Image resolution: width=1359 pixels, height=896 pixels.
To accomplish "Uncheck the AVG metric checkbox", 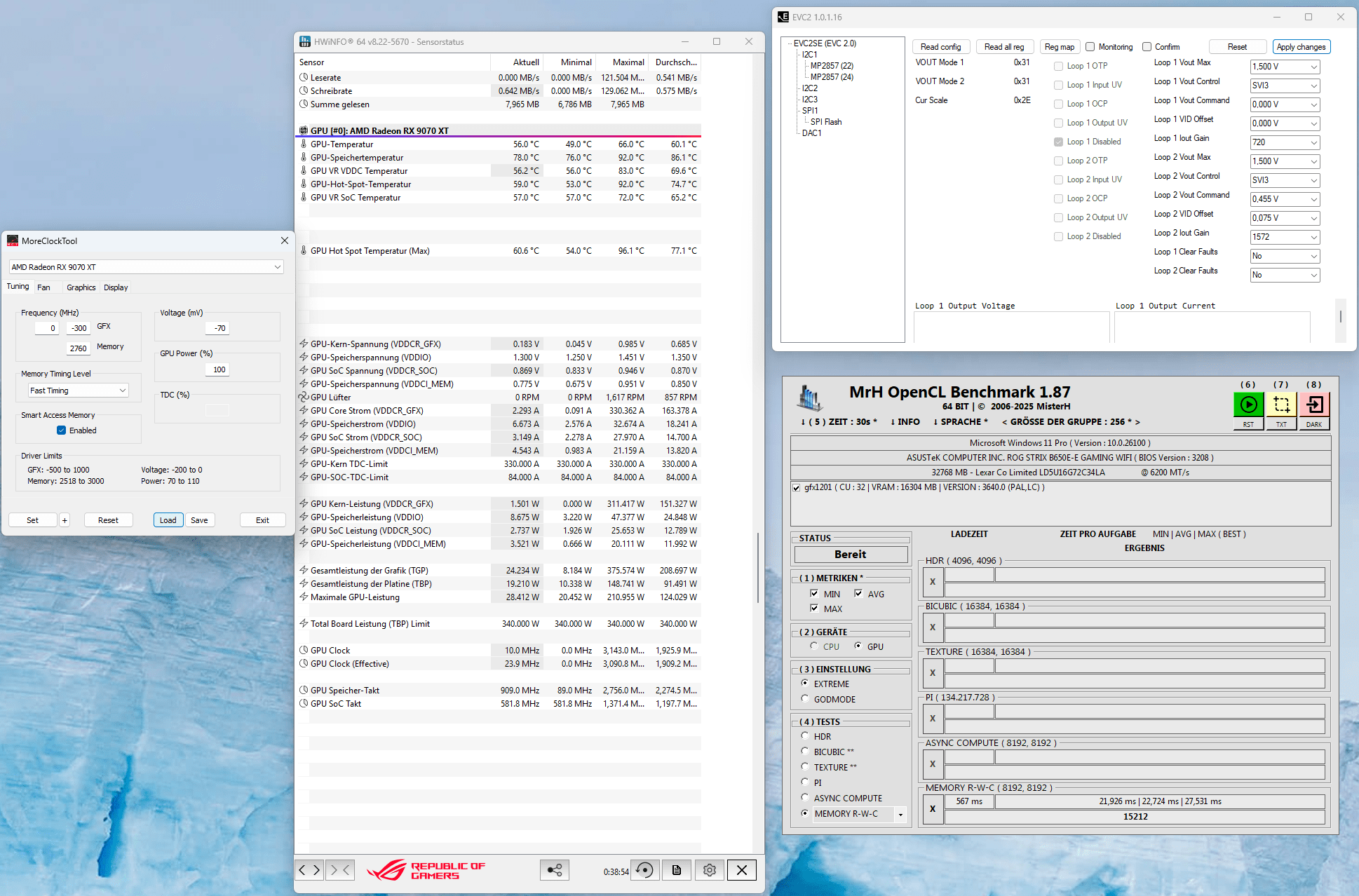I will 858,594.
